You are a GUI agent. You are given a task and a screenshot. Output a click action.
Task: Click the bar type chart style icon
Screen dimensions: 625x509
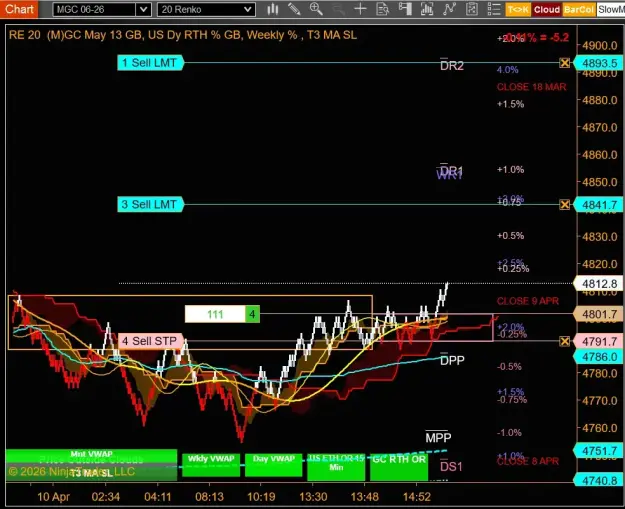point(273,9)
